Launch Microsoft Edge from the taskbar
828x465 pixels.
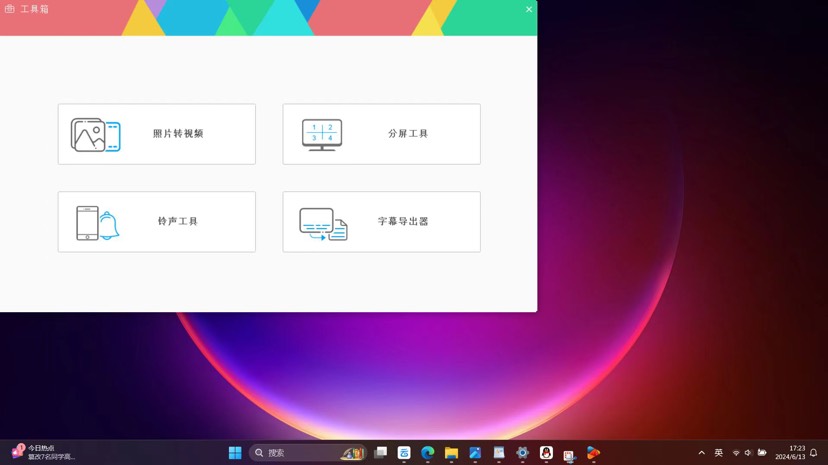428,453
